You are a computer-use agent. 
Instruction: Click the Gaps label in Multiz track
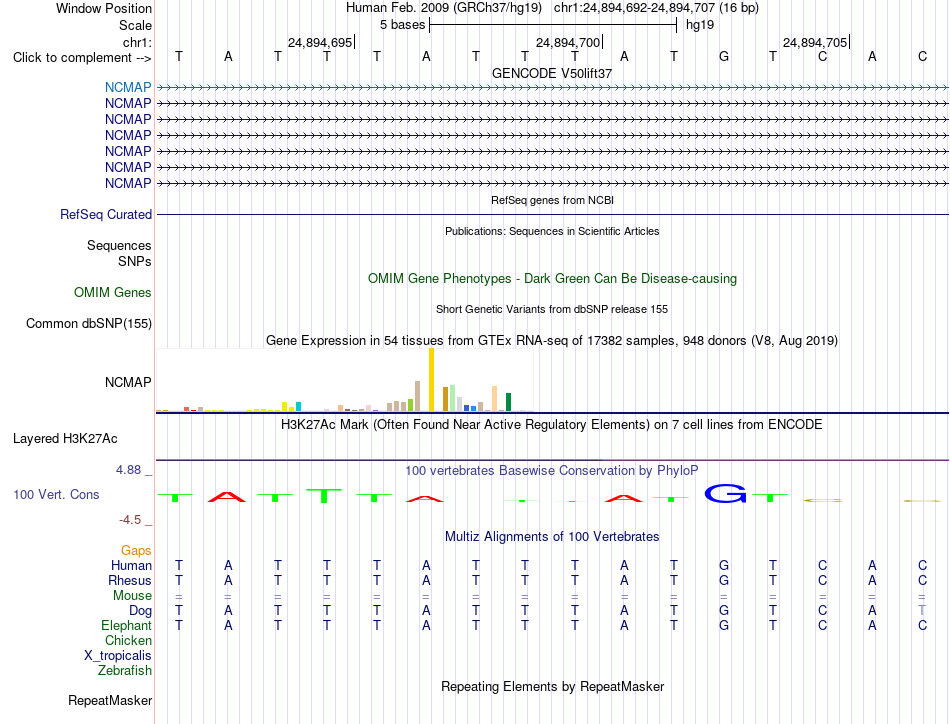tap(136, 550)
